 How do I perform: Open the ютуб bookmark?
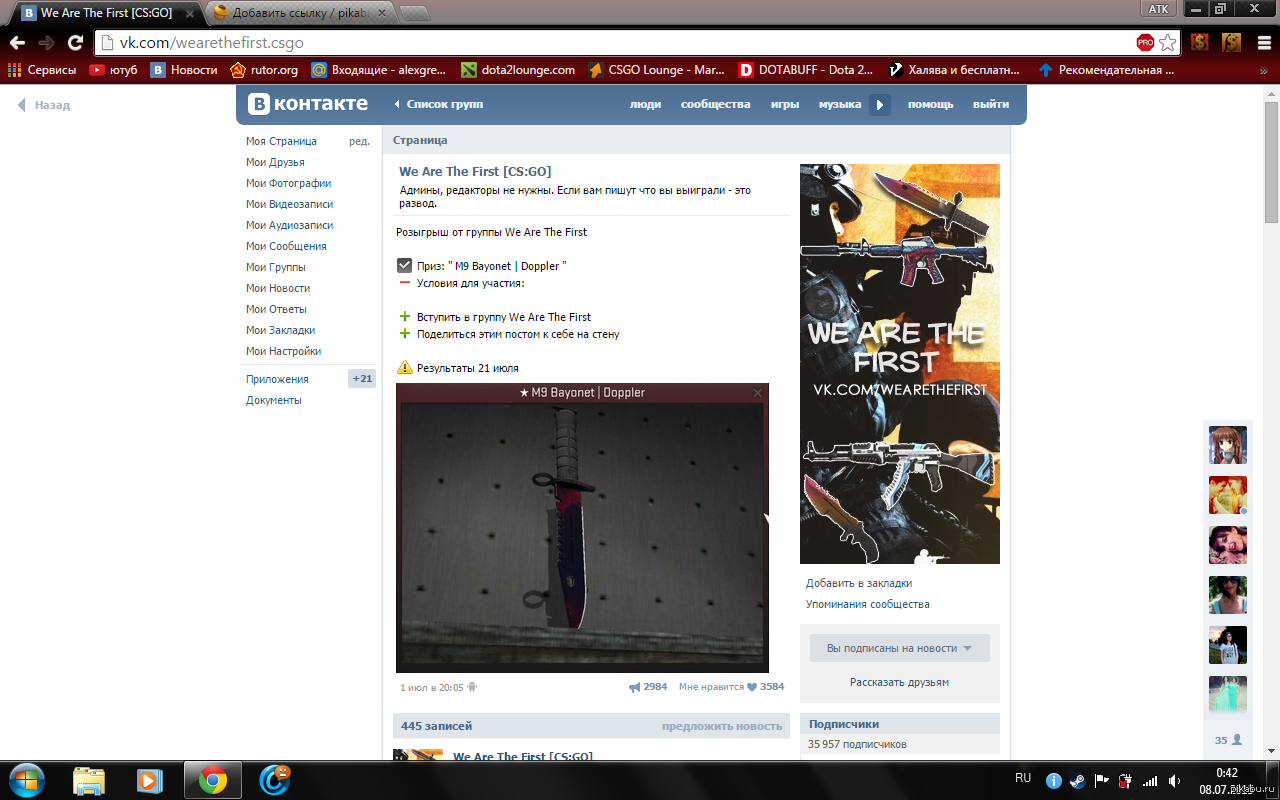tap(113, 70)
